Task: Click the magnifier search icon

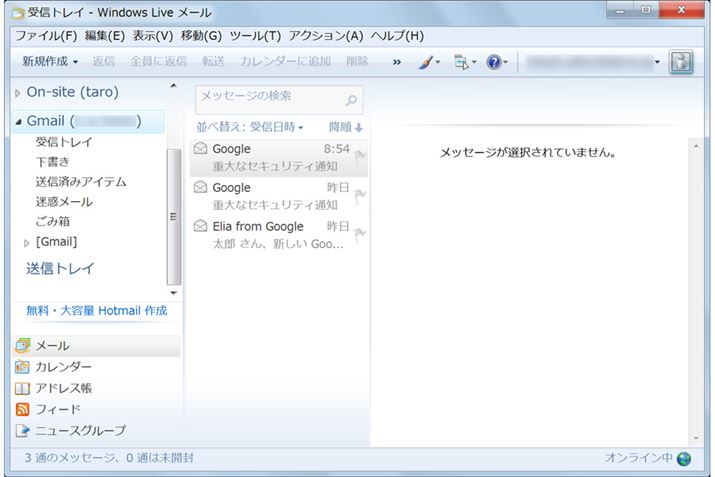Action: point(351,99)
